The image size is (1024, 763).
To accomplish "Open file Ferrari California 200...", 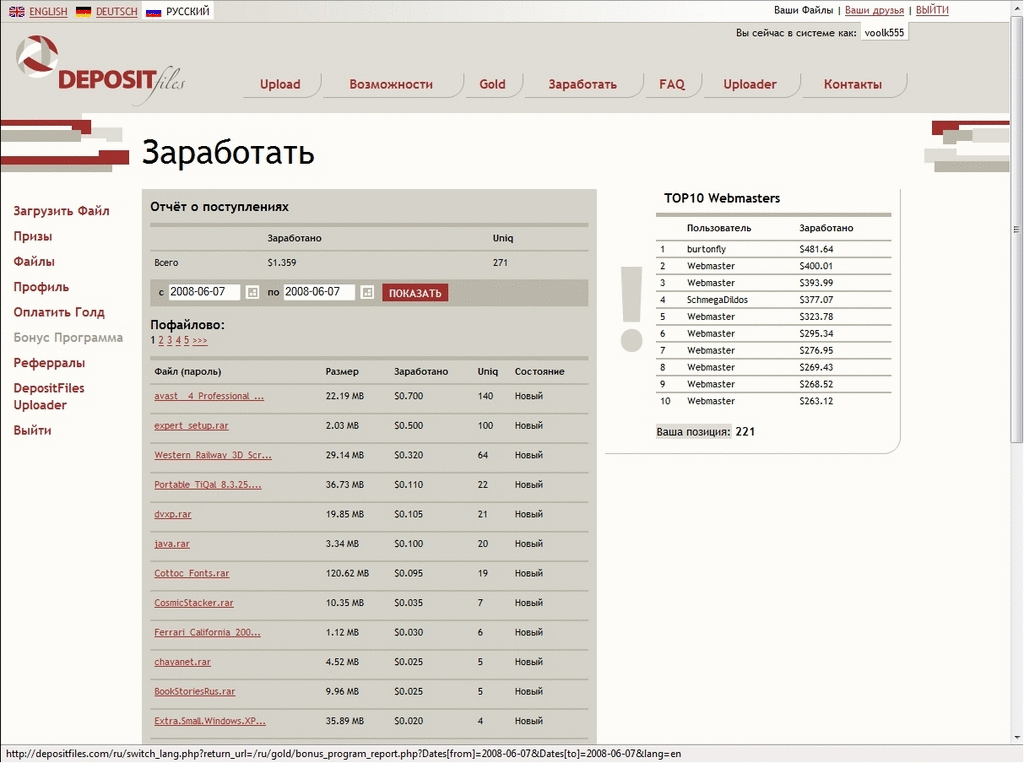I will 208,632.
